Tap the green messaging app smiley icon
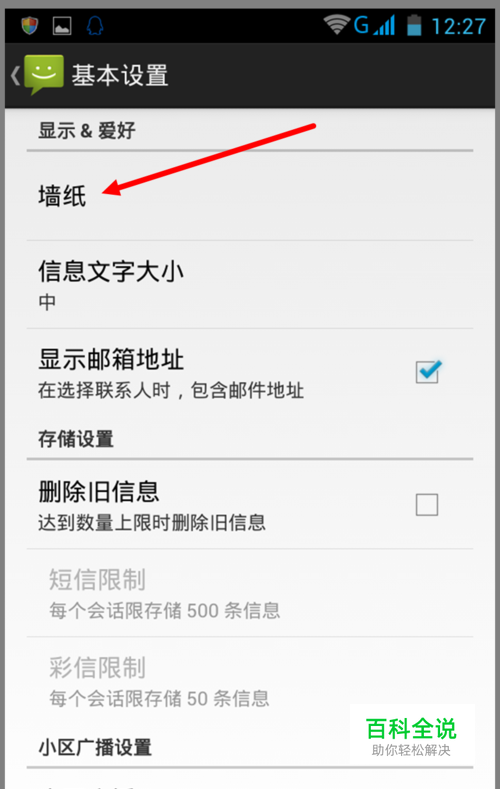Image resolution: width=500 pixels, height=789 pixels. pyautogui.click(x=44, y=74)
